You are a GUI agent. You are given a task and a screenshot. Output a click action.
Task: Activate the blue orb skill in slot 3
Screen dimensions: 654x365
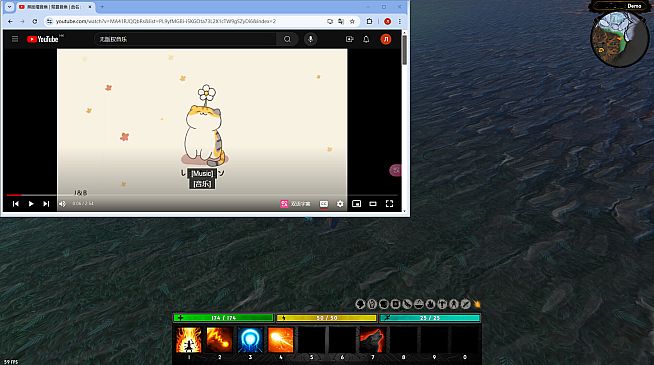coord(250,340)
